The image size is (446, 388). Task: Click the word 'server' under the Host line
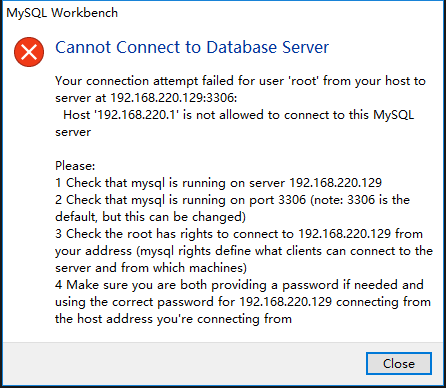73,132
